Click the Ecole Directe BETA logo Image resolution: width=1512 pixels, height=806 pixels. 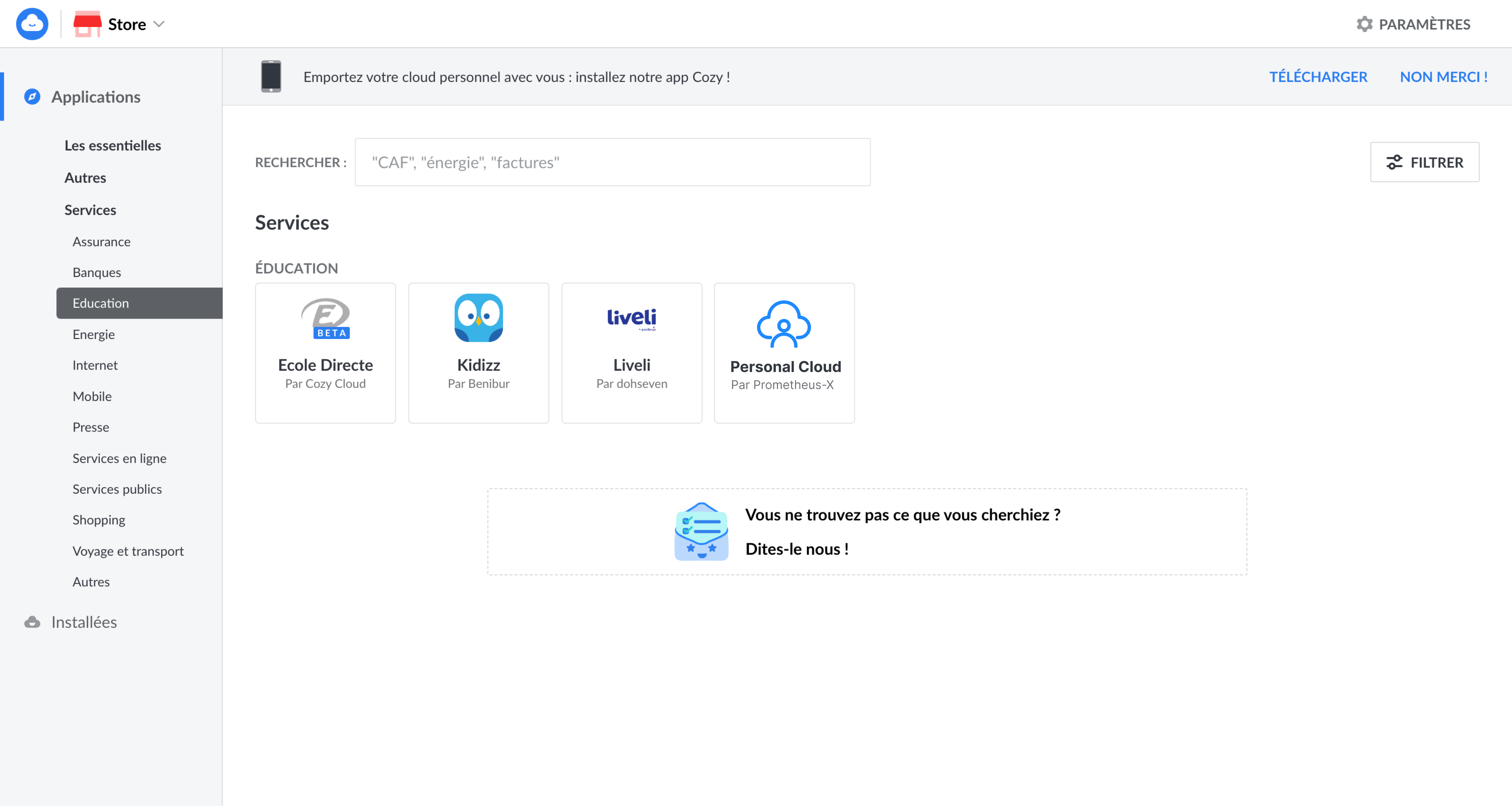click(x=325, y=318)
